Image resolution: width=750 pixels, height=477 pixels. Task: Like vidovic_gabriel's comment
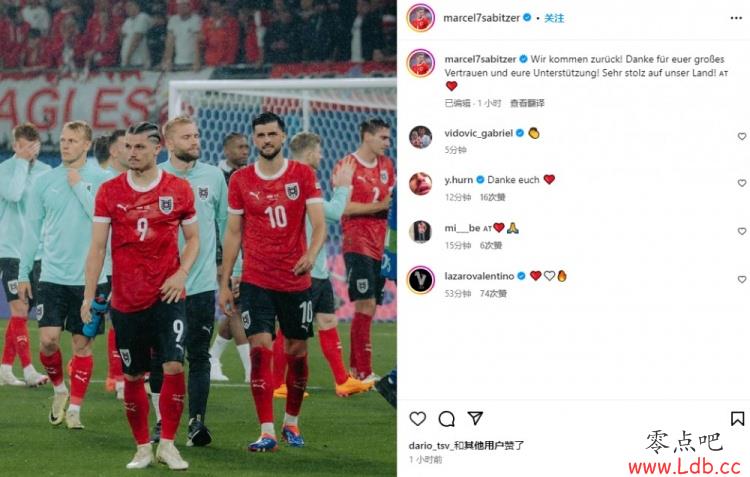click(742, 136)
